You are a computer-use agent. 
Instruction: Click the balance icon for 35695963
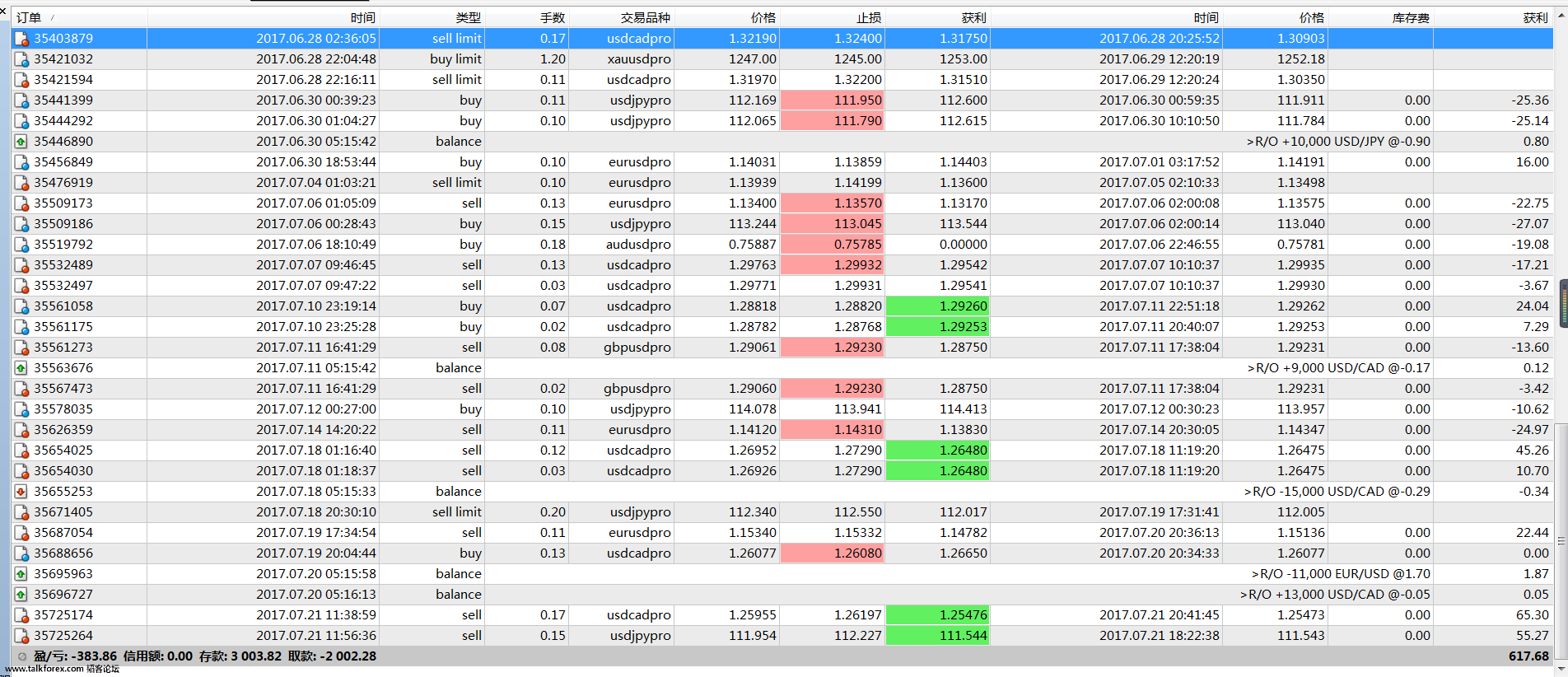pyautogui.click(x=21, y=574)
